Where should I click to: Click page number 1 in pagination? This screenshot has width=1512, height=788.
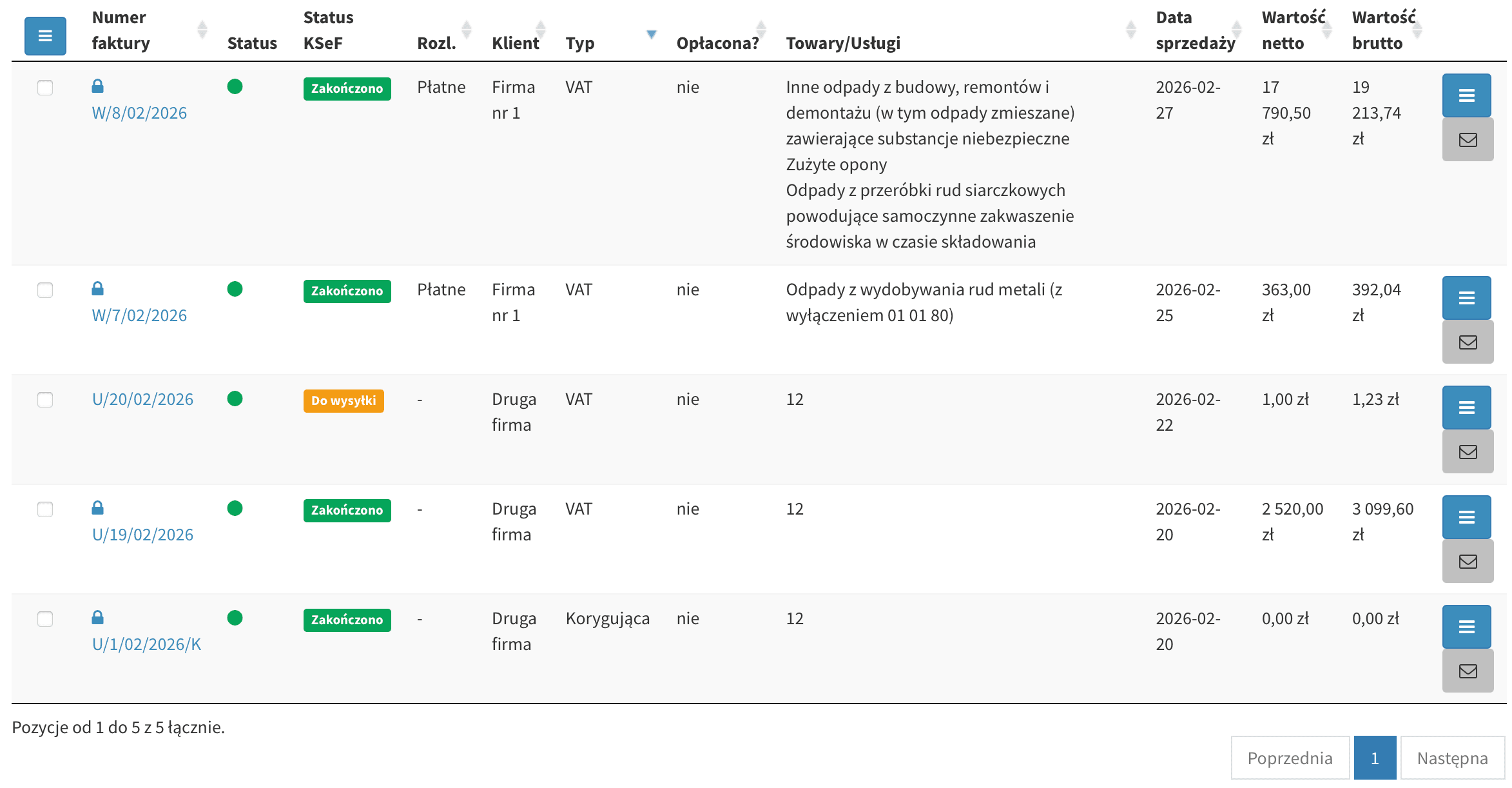[1375, 758]
